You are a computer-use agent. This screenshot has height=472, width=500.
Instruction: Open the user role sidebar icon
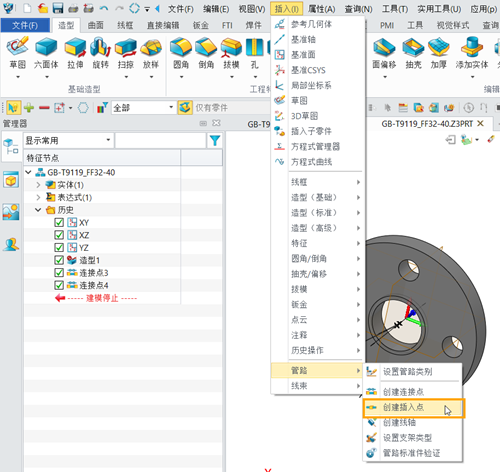click(x=11, y=244)
